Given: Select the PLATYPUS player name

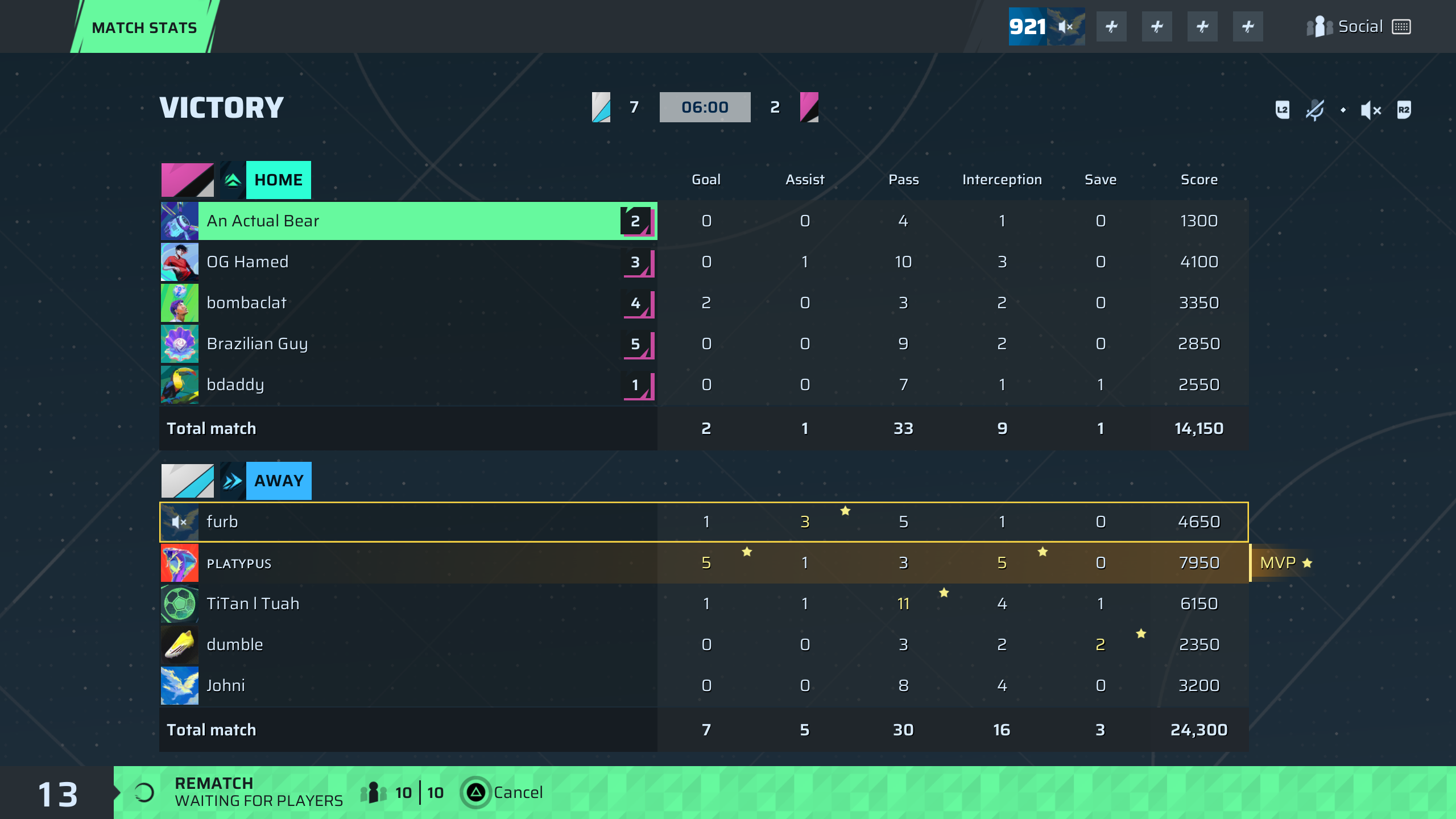Looking at the screenshot, I should pyautogui.click(x=239, y=563).
